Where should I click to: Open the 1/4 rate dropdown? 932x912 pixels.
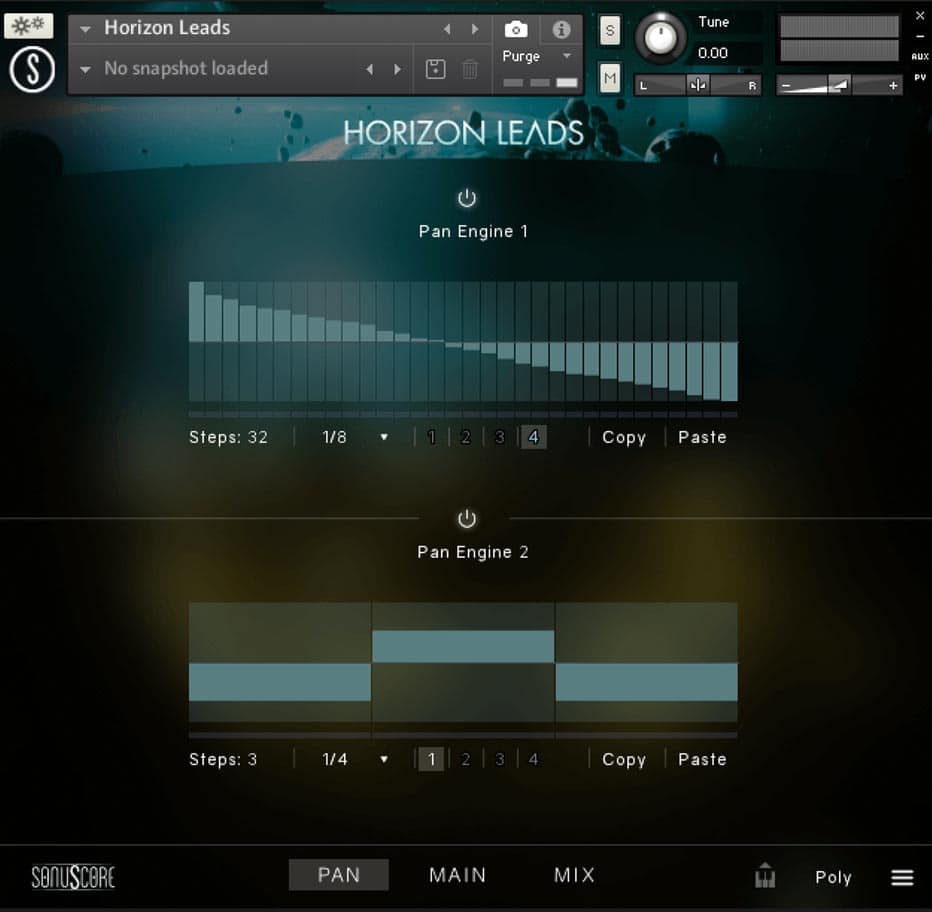pos(355,759)
